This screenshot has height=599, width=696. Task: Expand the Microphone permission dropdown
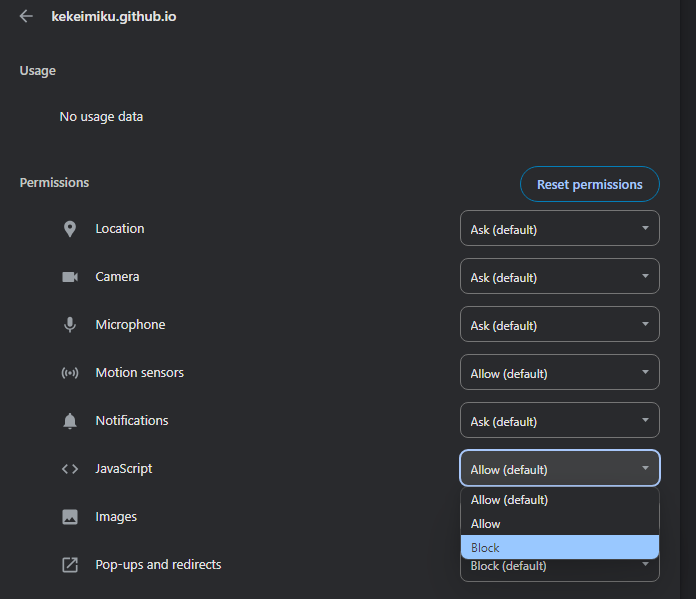(x=560, y=324)
